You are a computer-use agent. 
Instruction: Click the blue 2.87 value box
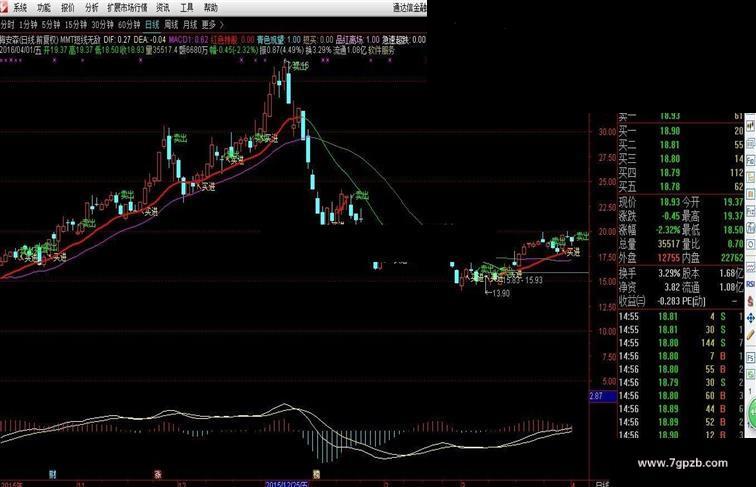pyautogui.click(x=603, y=396)
